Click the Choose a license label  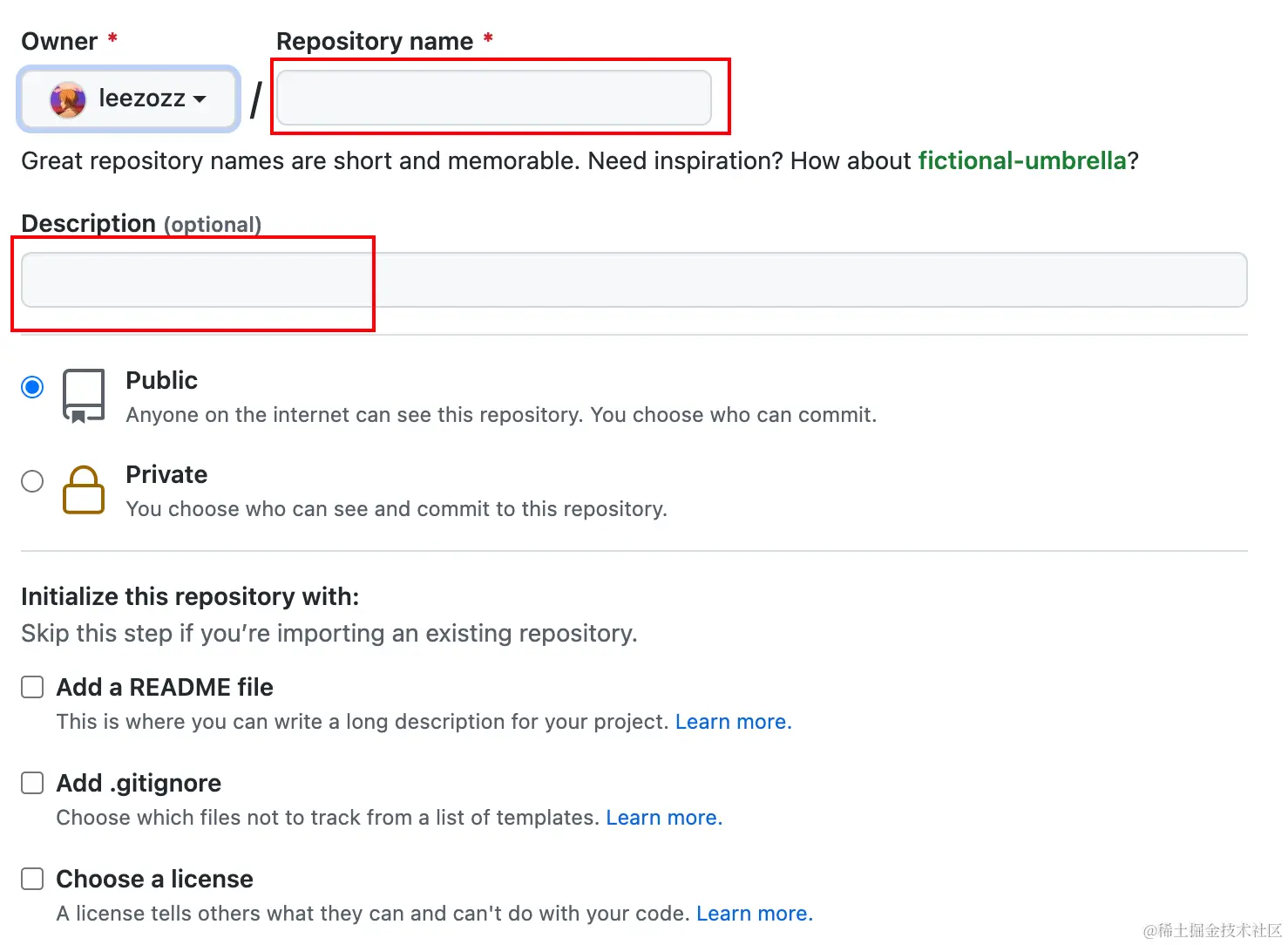click(x=155, y=880)
